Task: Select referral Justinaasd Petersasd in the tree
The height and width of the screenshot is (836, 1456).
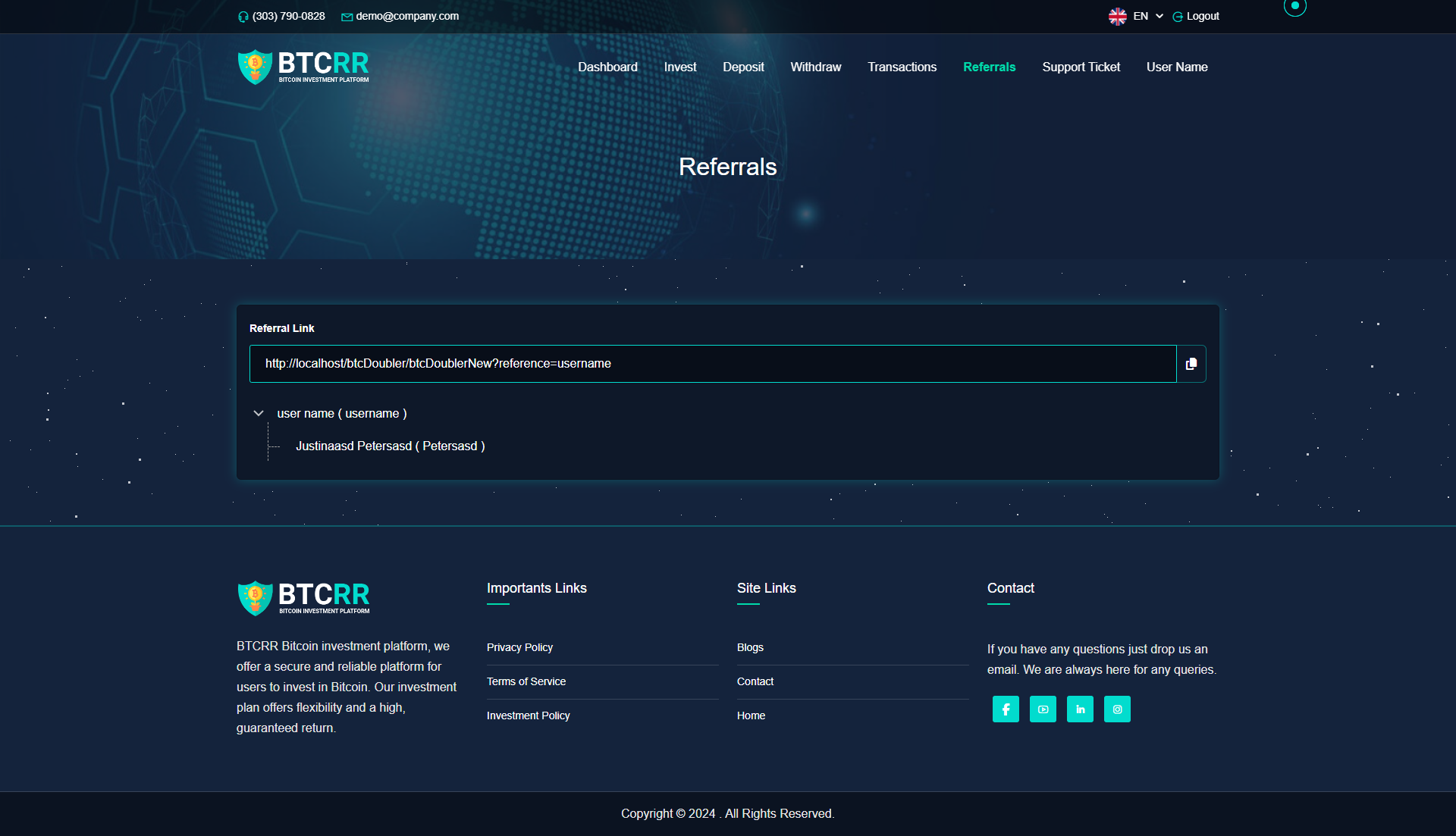Action: pyautogui.click(x=391, y=446)
